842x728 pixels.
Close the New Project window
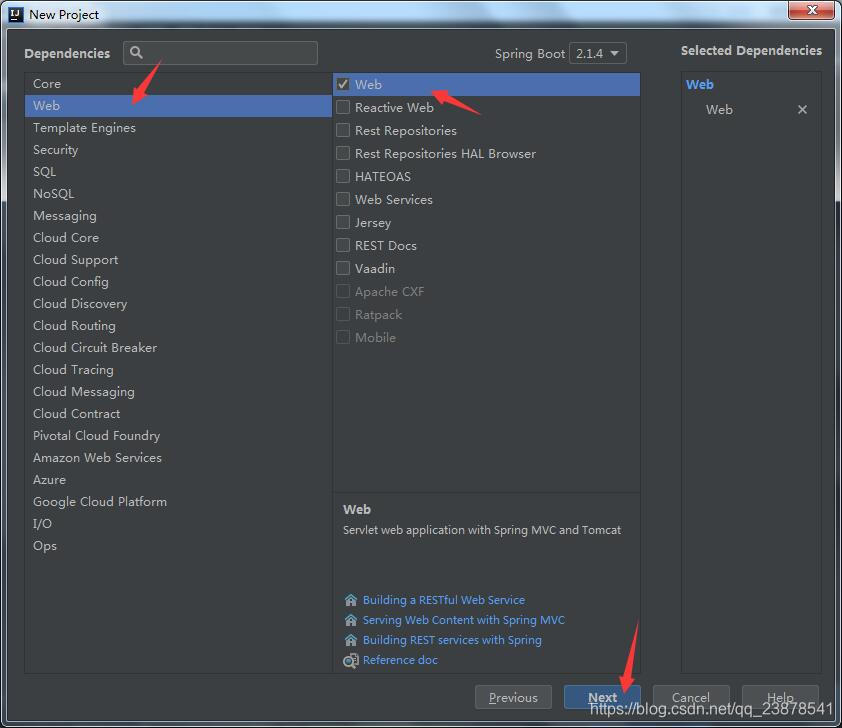pyautogui.click(x=811, y=10)
